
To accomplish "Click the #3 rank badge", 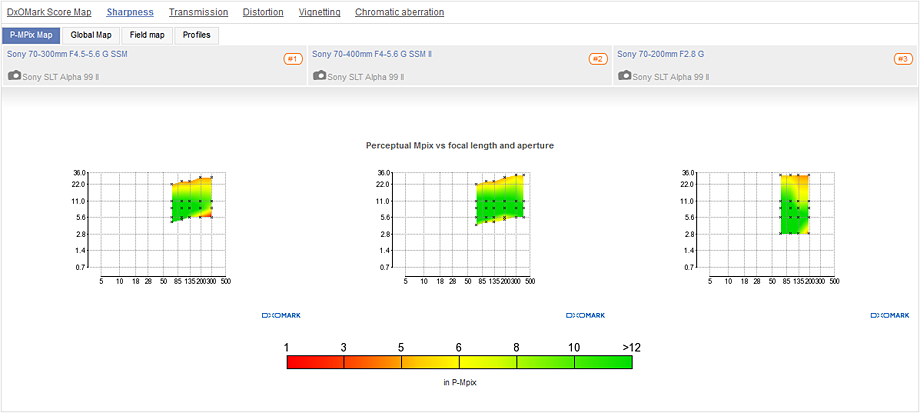I will (903, 59).
